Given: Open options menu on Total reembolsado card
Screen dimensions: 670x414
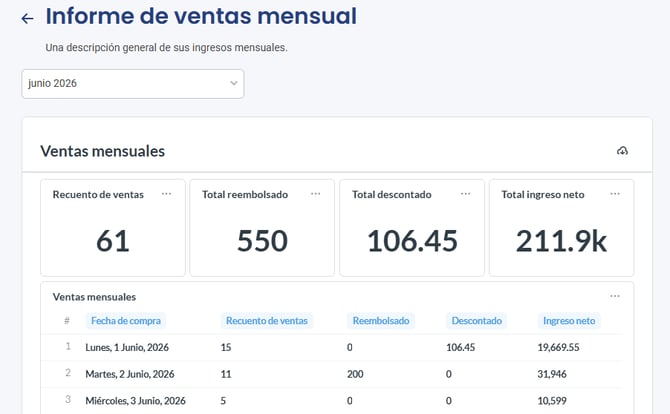Looking at the screenshot, I should (315, 194).
